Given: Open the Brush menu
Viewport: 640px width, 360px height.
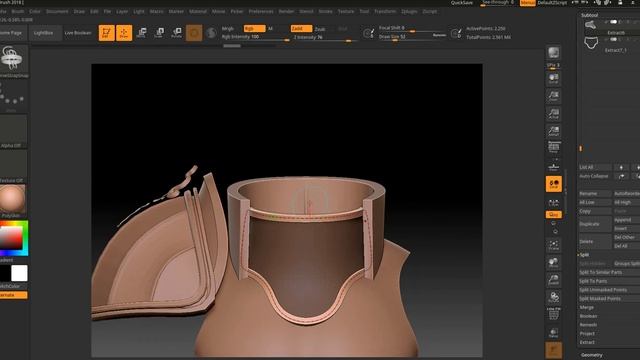Looking at the screenshot, I should (18, 11).
